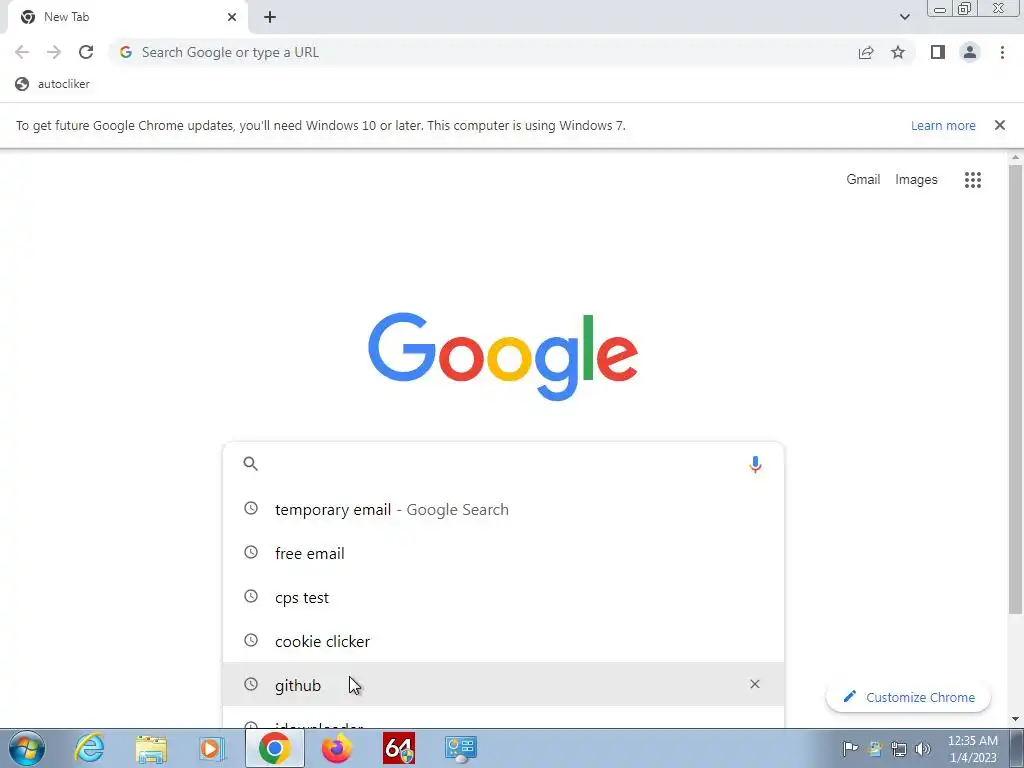
Task: Choose the 'github' suggestion
Action: pyautogui.click(x=503, y=684)
